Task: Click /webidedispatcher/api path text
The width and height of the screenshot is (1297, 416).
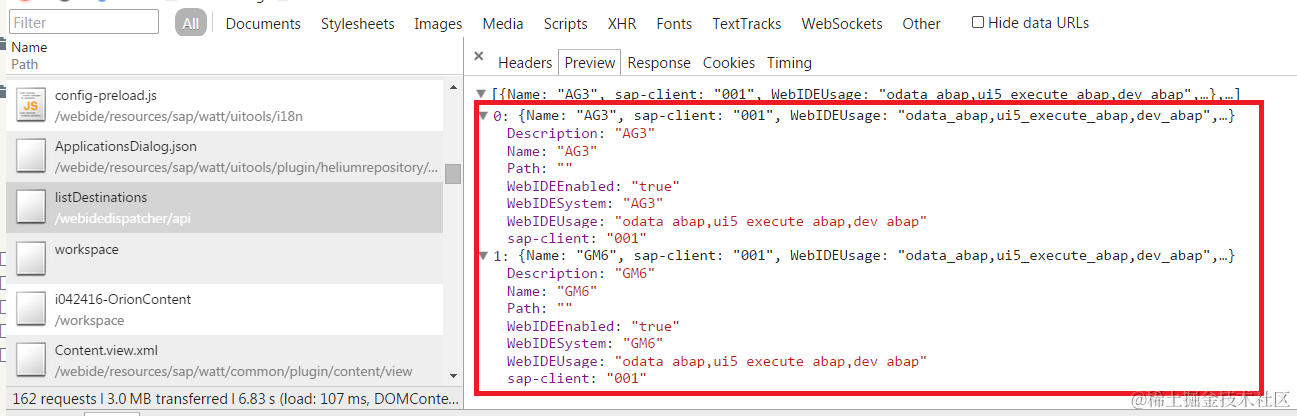Action: click(x=123, y=218)
